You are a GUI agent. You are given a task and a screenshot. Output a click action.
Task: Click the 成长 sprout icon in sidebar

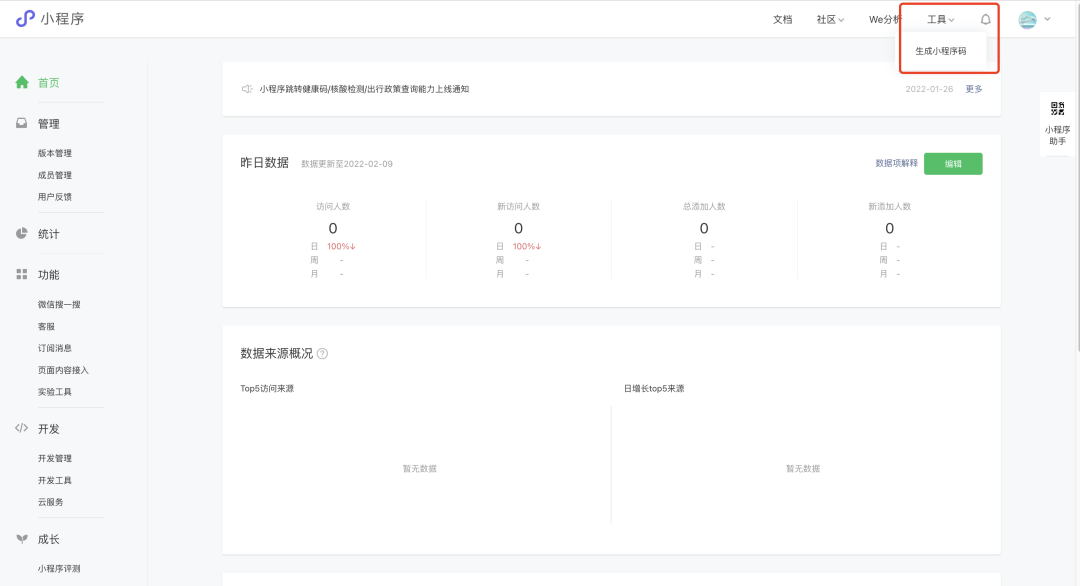[x=22, y=539]
